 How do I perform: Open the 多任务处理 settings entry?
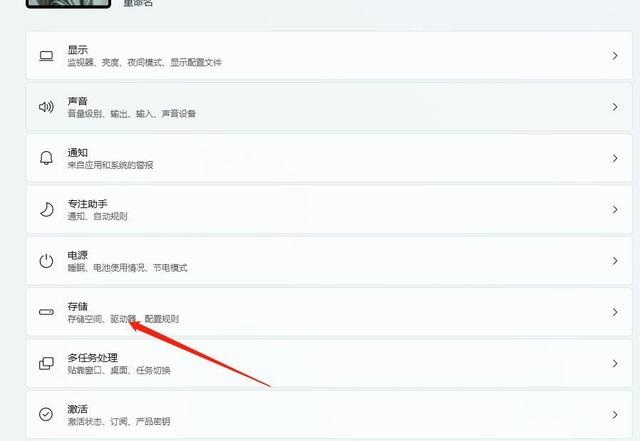[x=329, y=363]
